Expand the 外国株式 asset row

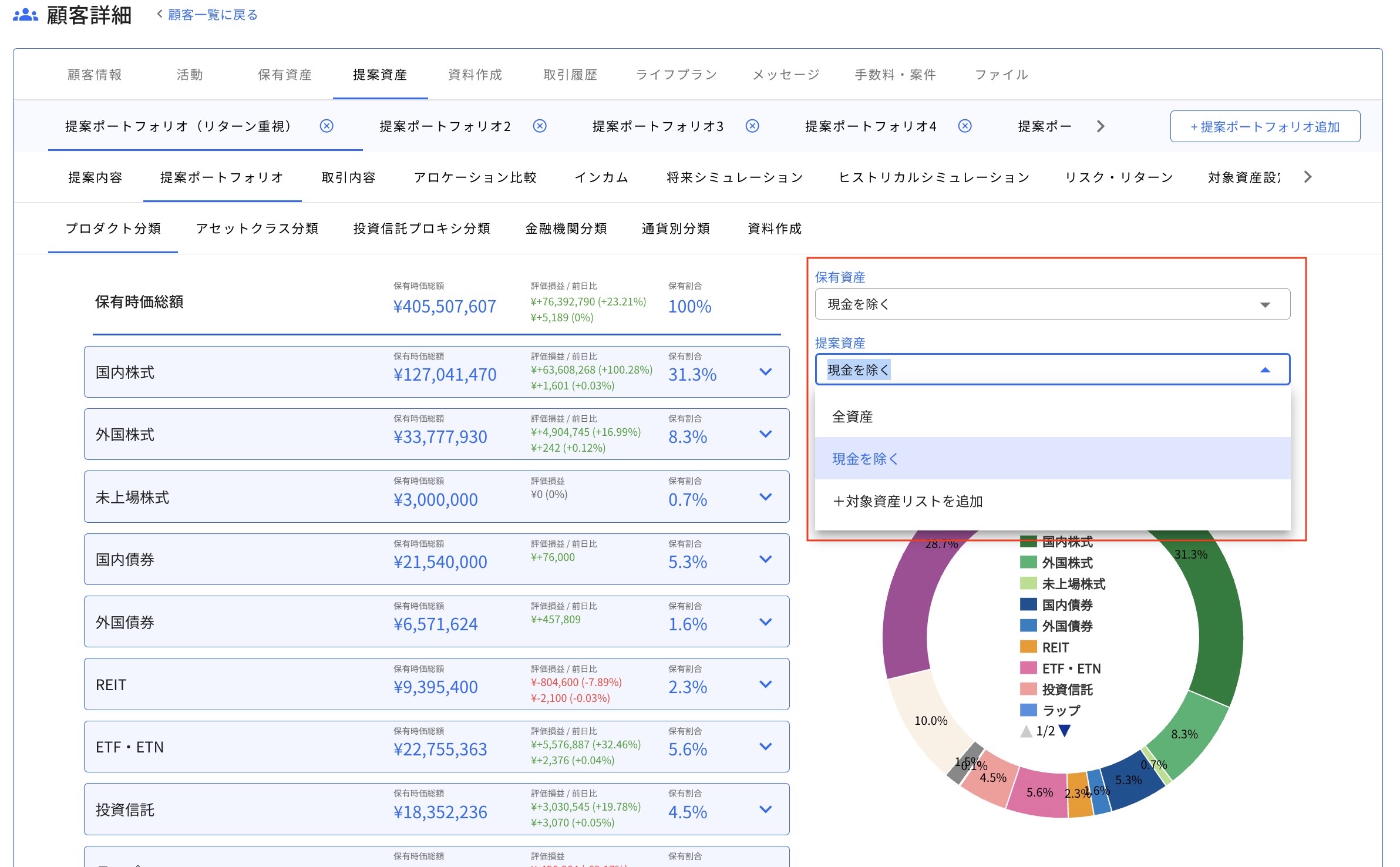point(765,435)
